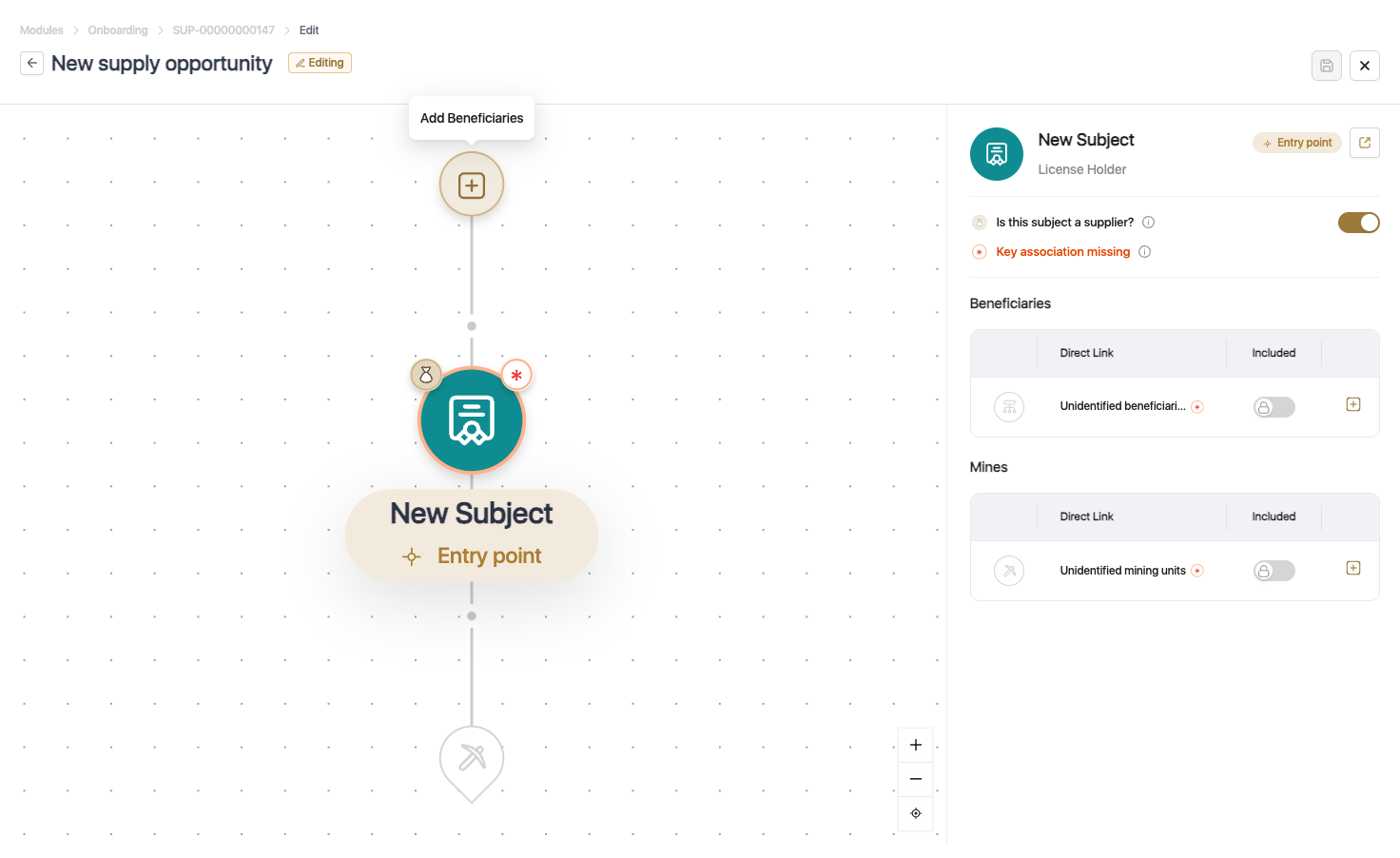The height and width of the screenshot is (858, 1400).
Task: Click the Add Beneficiaries tooltip label
Action: [x=472, y=118]
